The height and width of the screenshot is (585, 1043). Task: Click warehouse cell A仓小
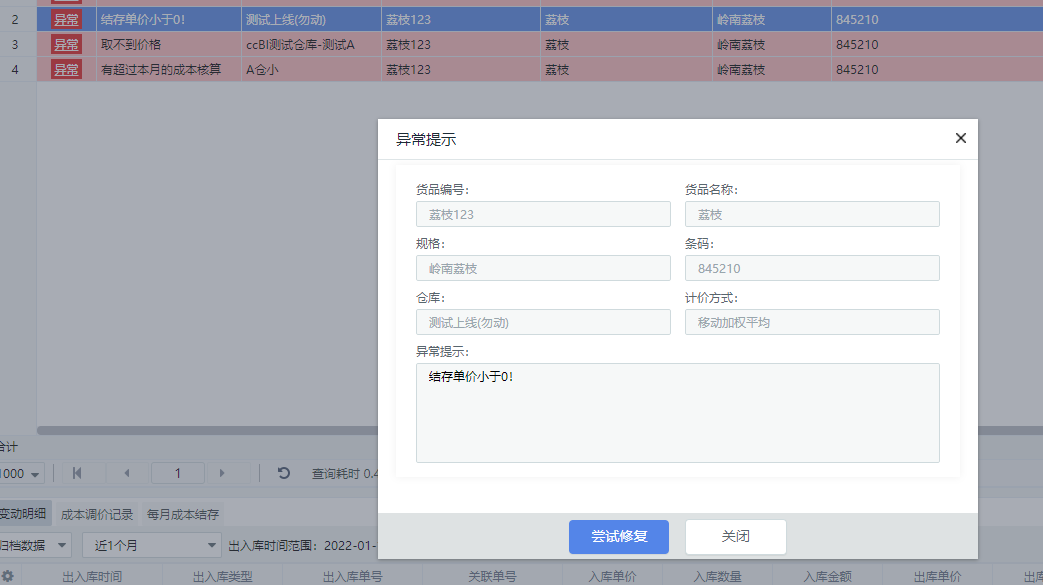[x=311, y=69]
